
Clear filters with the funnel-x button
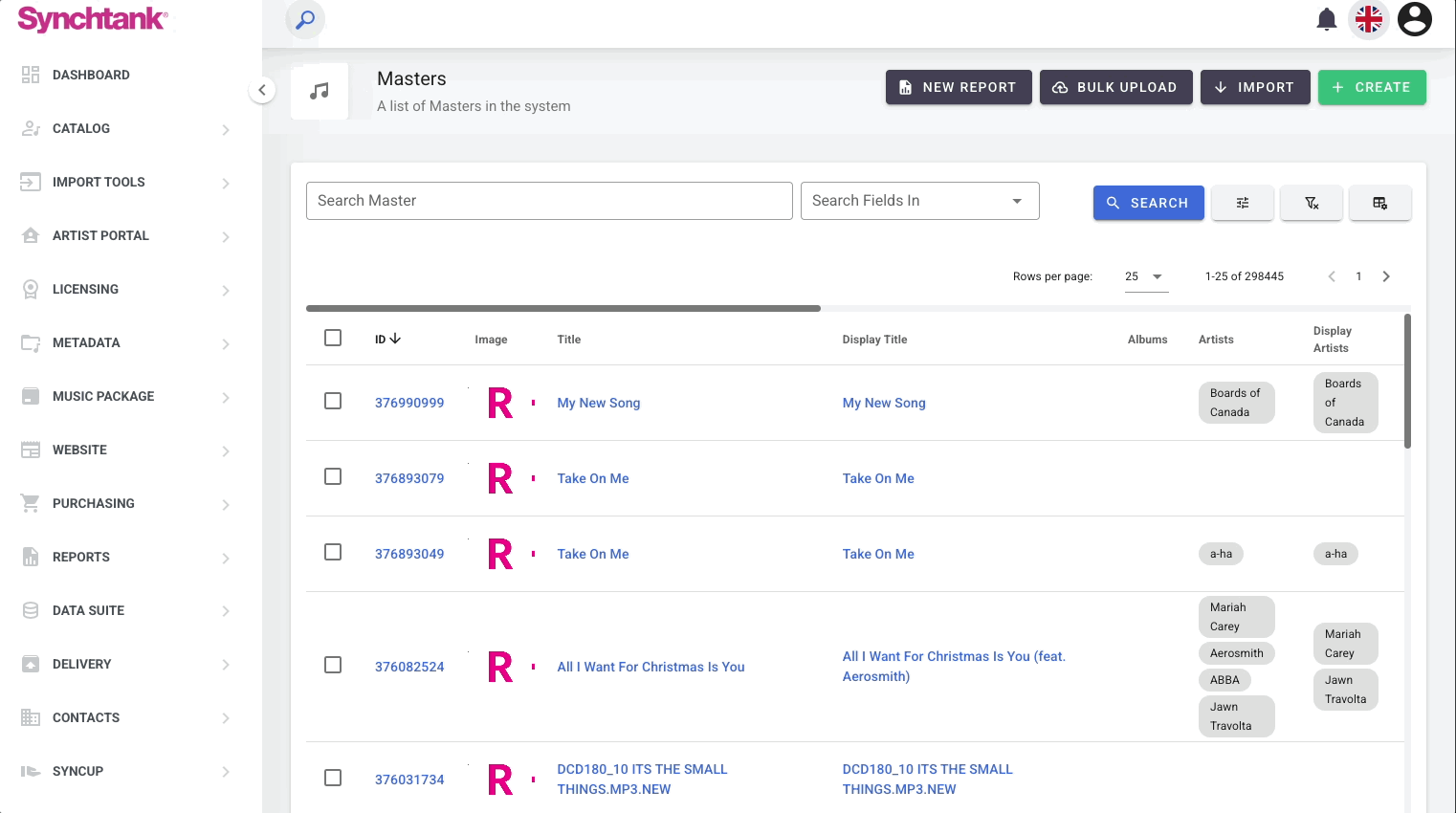[1312, 203]
